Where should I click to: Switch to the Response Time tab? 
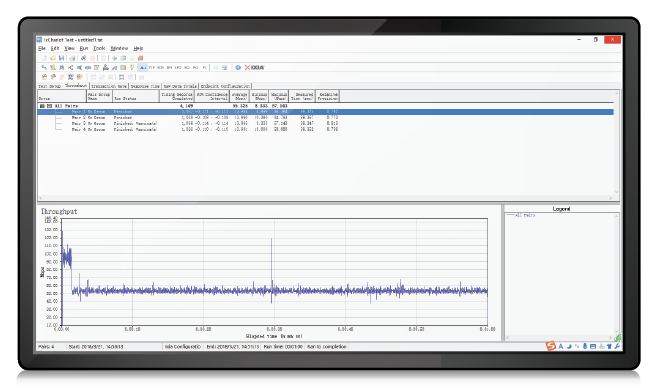145,86
